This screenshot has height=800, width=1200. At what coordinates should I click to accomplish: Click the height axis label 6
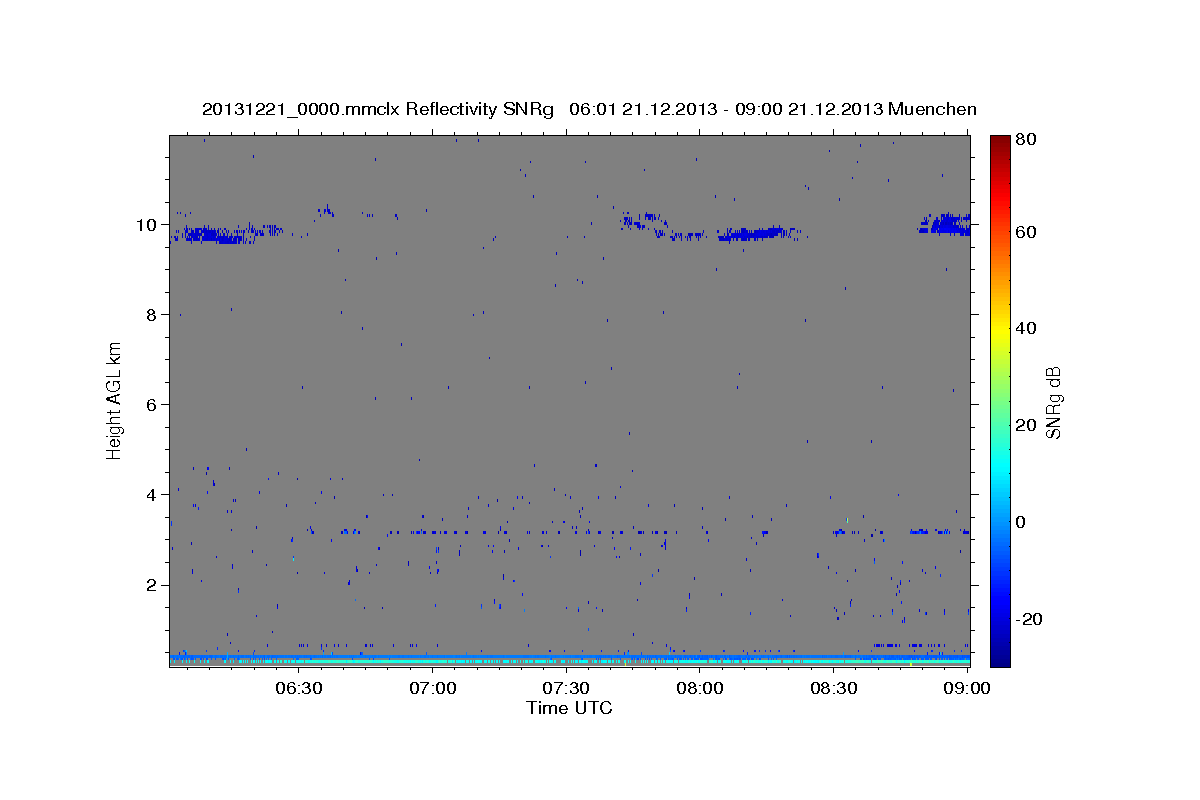(x=152, y=405)
